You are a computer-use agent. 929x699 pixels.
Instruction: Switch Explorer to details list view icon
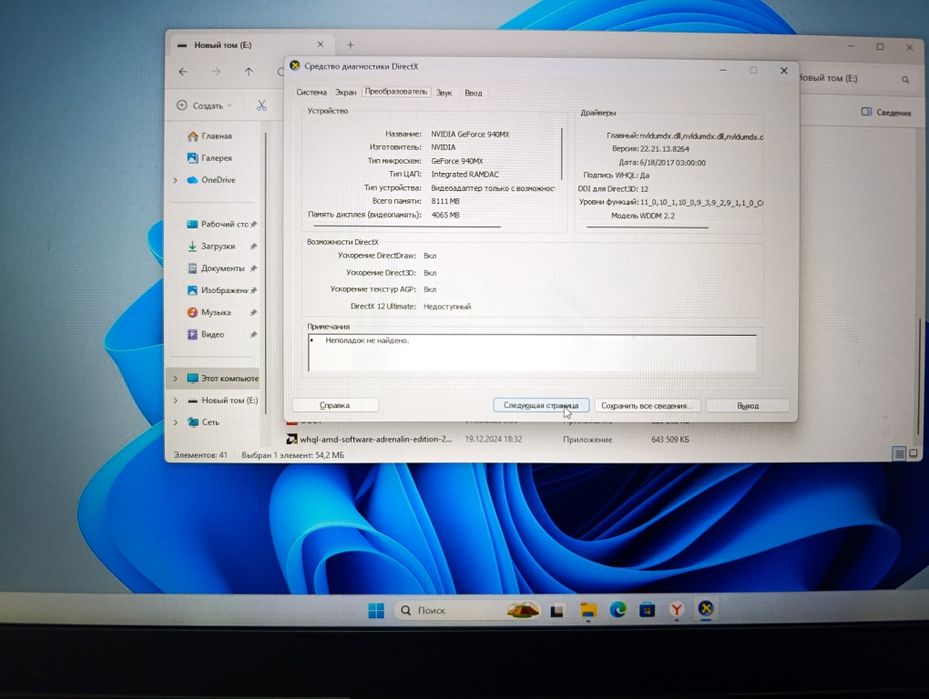click(x=899, y=454)
